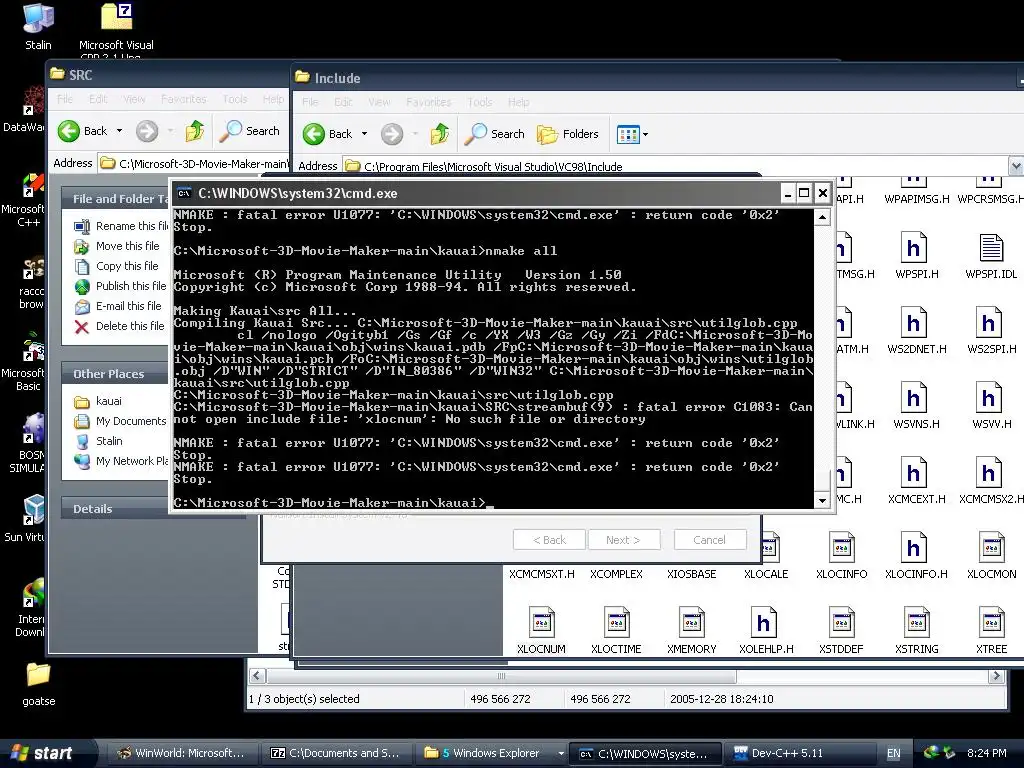
Task: Click Back in the Include window toolbar
Action: click(328, 134)
